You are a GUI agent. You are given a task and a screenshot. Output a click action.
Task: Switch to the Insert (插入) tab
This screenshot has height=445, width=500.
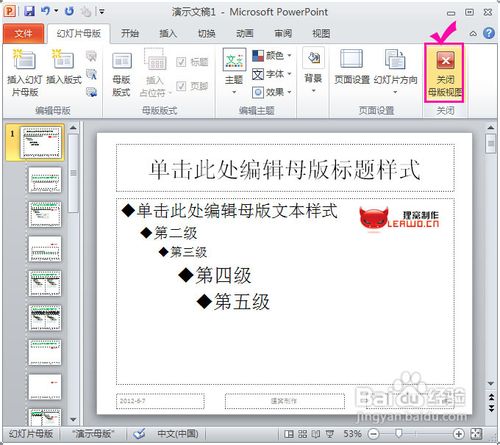[168, 34]
